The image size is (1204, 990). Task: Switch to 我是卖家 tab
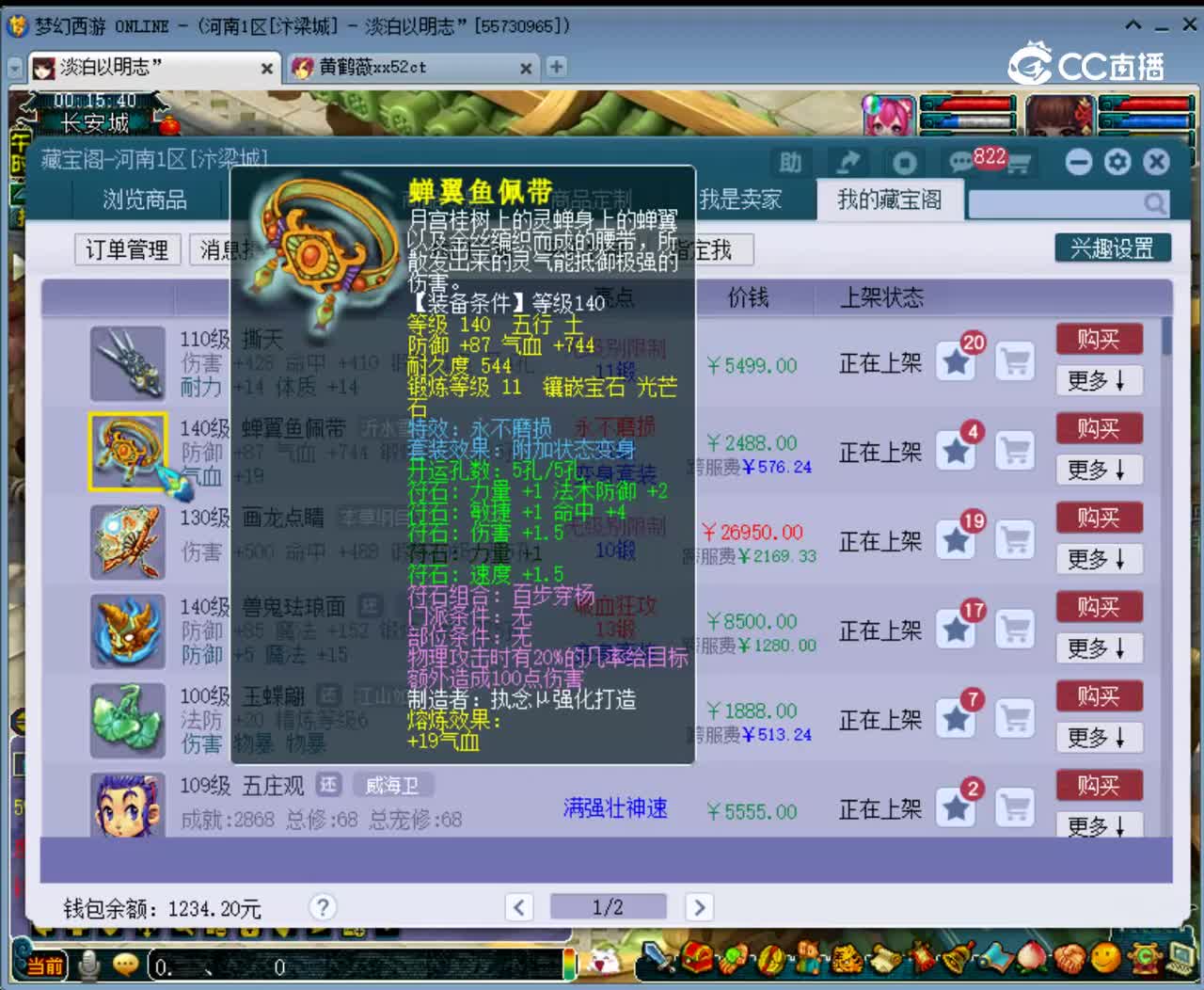740,200
